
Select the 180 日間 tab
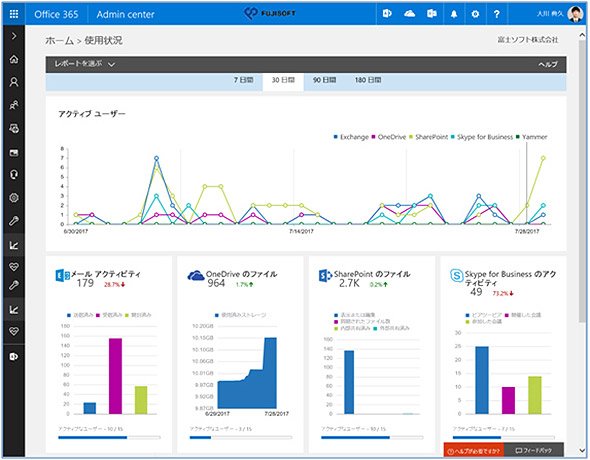click(368, 80)
